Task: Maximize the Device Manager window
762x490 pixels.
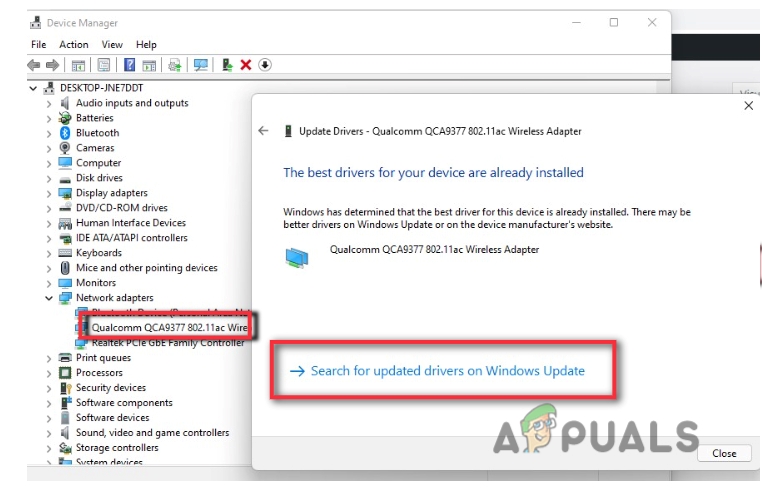Action: point(614,22)
